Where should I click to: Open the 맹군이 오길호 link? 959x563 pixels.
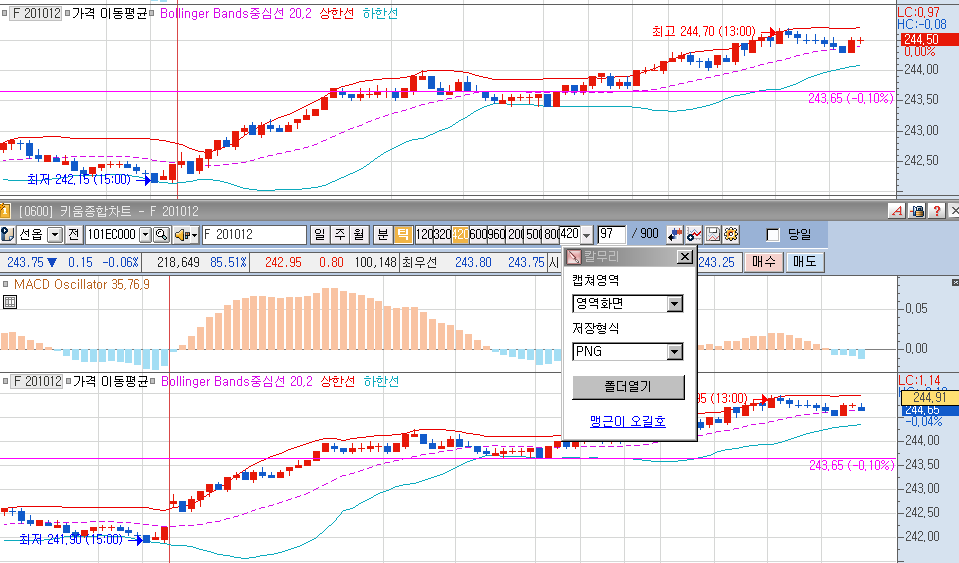click(628, 421)
